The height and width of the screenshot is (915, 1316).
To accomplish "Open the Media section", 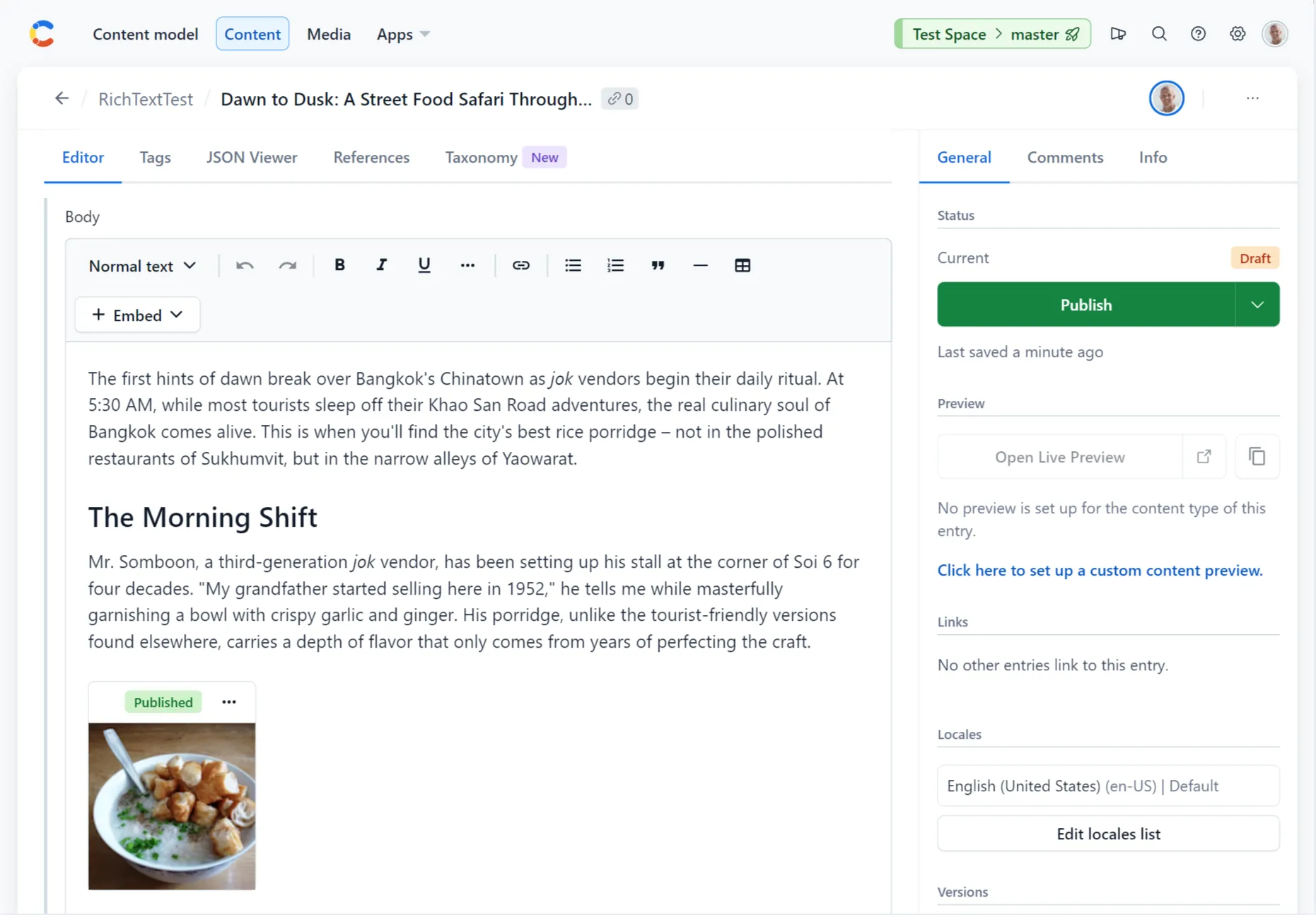I will (x=329, y=34).
